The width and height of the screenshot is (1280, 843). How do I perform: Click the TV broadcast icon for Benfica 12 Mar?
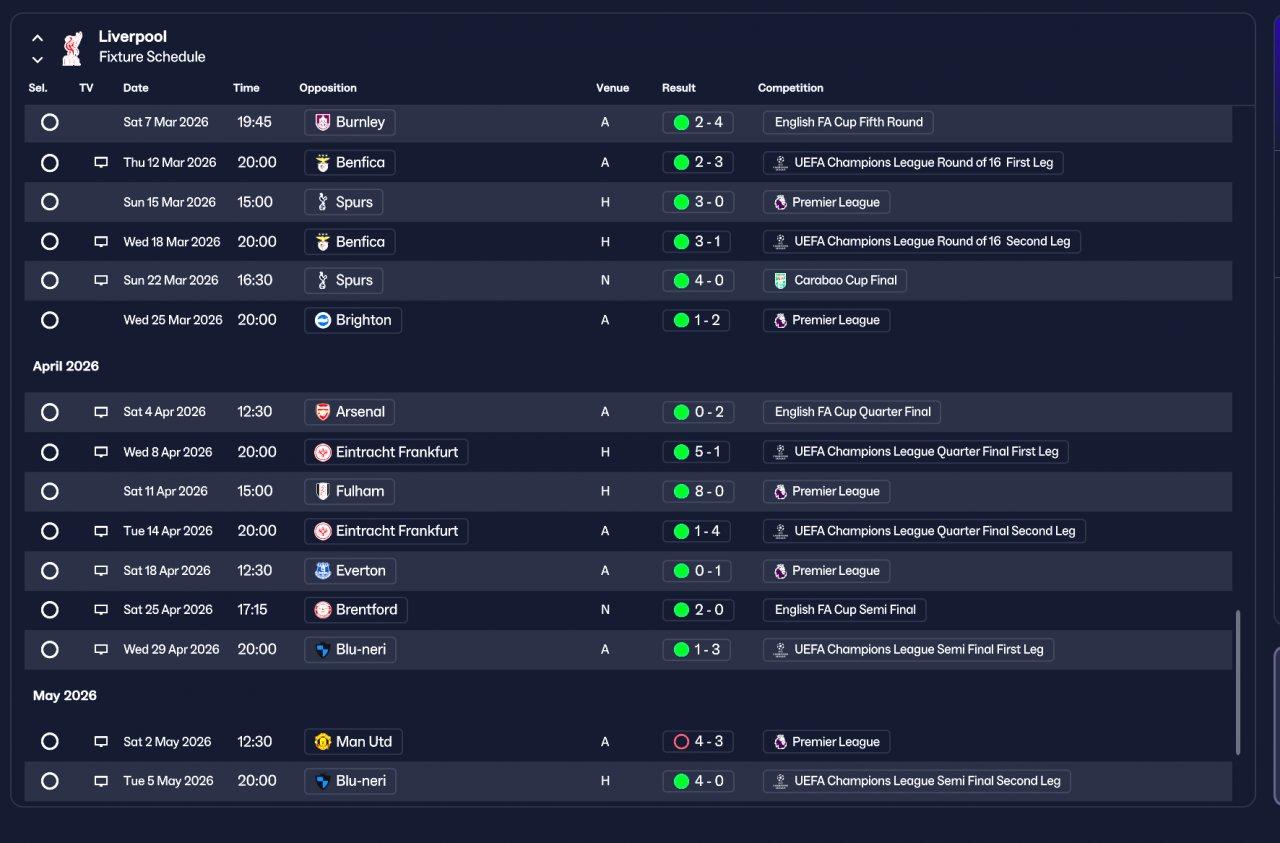point(101,162)
